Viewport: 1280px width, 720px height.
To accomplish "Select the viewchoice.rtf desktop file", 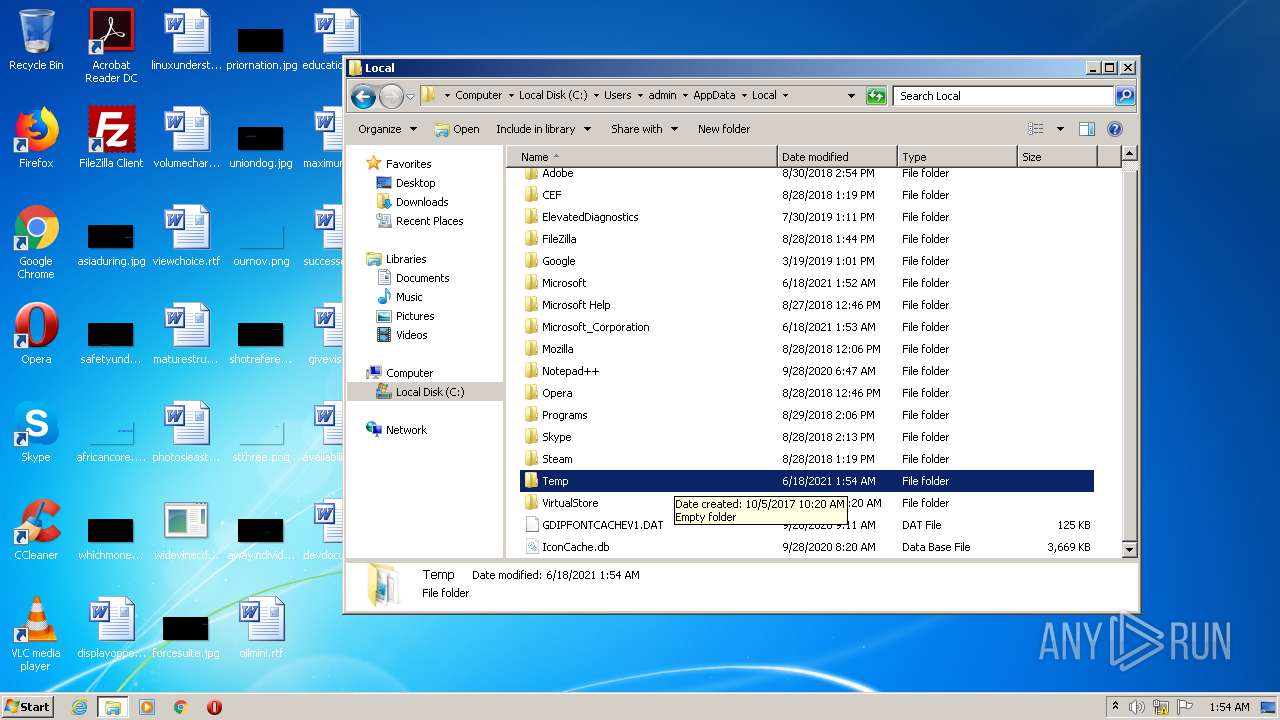I will 186,236.
